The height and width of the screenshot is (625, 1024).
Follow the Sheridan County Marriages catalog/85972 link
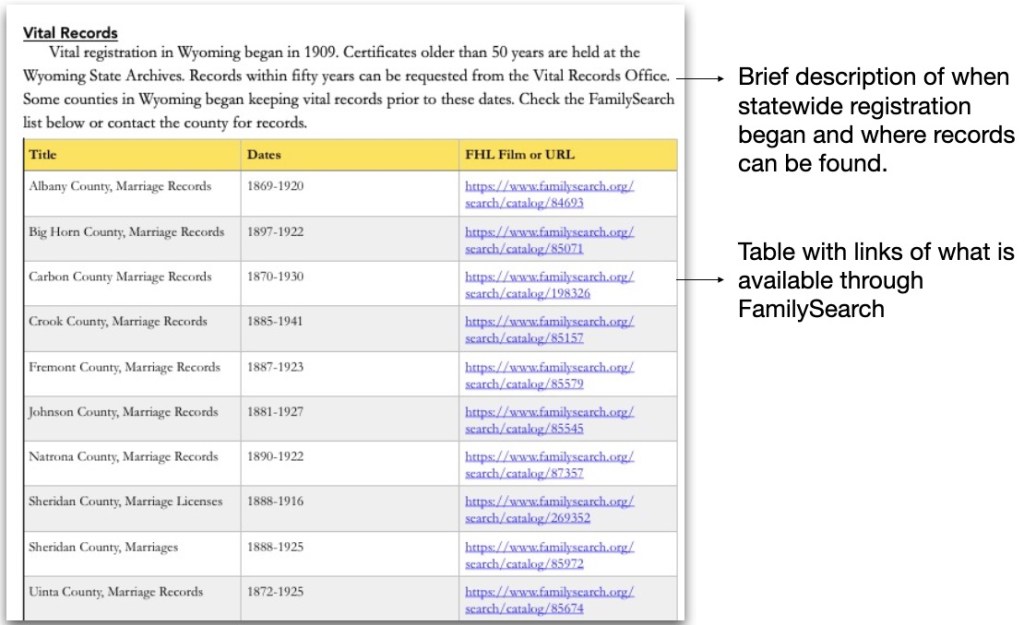(549, 555)
